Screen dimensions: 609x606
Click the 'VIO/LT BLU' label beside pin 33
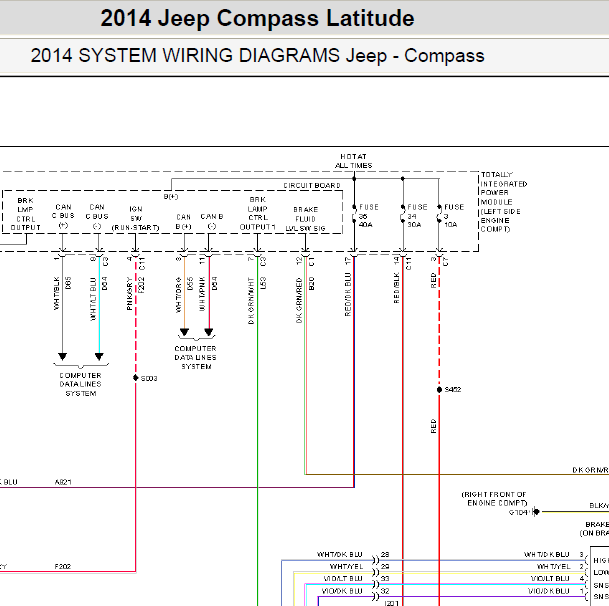tap(343, 579)
